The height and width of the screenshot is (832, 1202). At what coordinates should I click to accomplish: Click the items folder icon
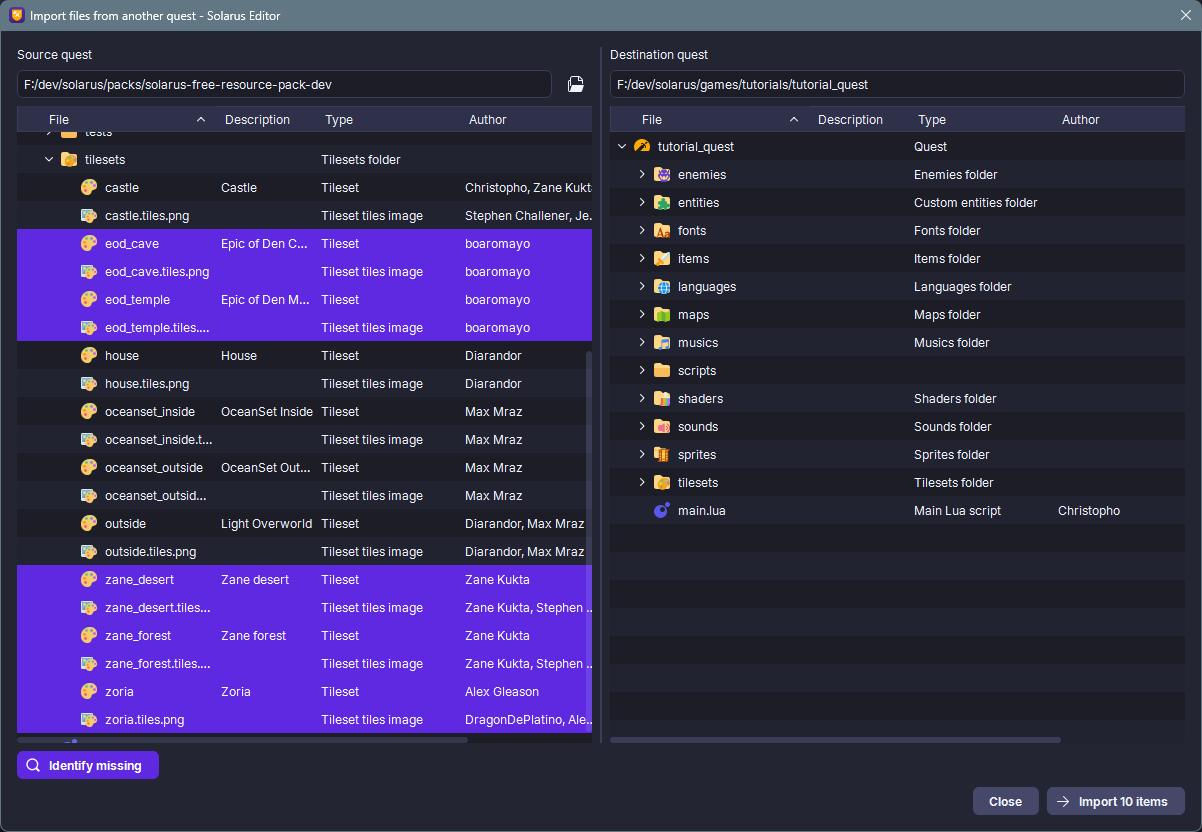[x=662, y=258]
